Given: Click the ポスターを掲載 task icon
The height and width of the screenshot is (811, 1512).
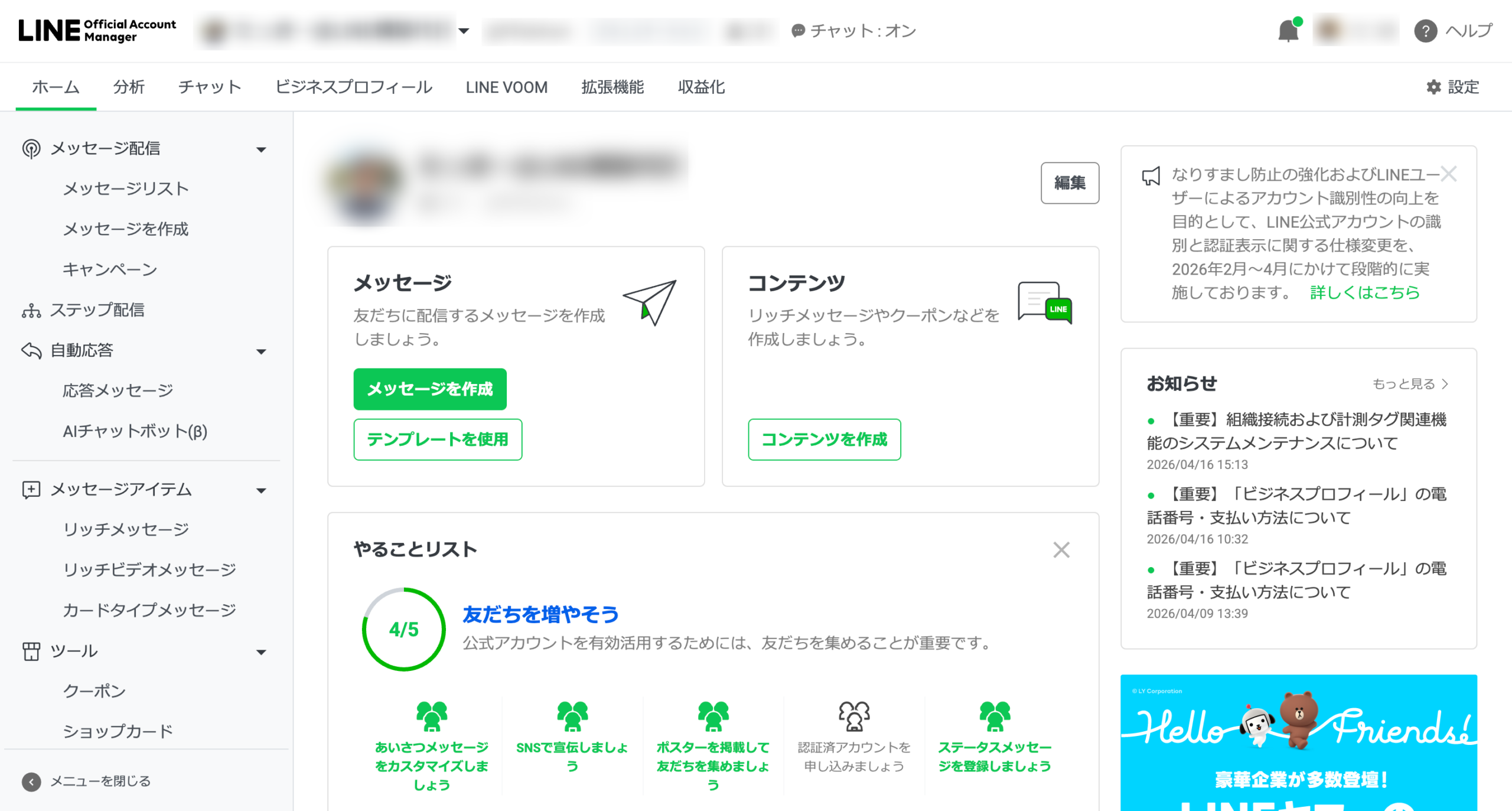Looking at the screenshot, I should pyautogui.click(x=713, y=716).
